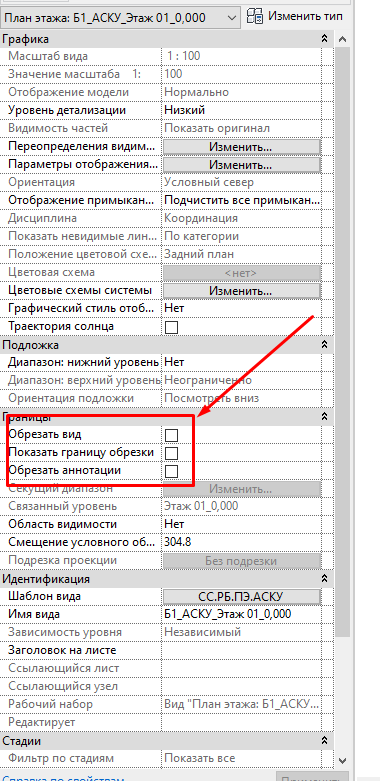Click the Секущий диапазон Изменить button
380x781 pixels.
pos(242,489)
